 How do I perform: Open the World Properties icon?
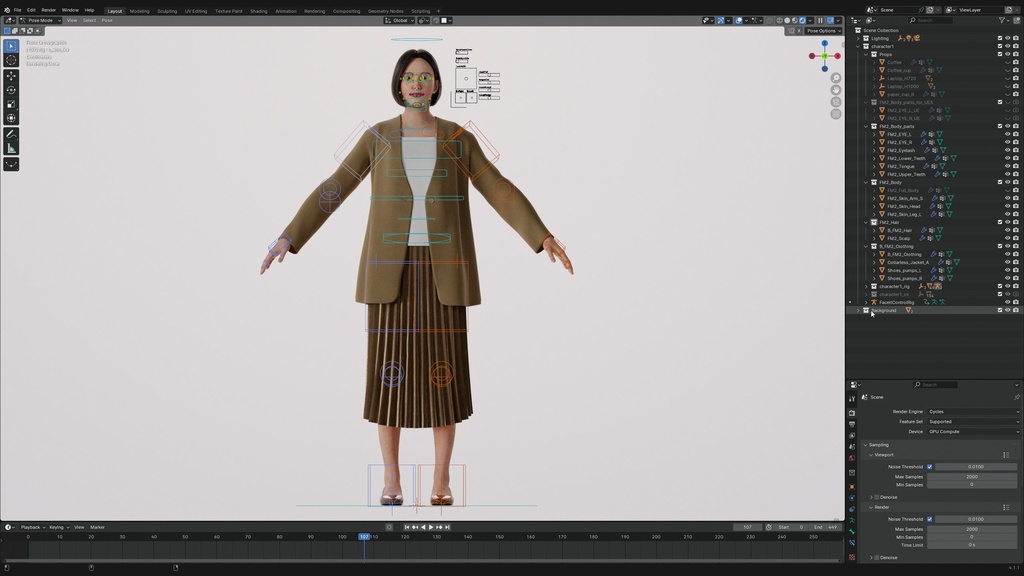pyautogui.click(x=852, y=456)
